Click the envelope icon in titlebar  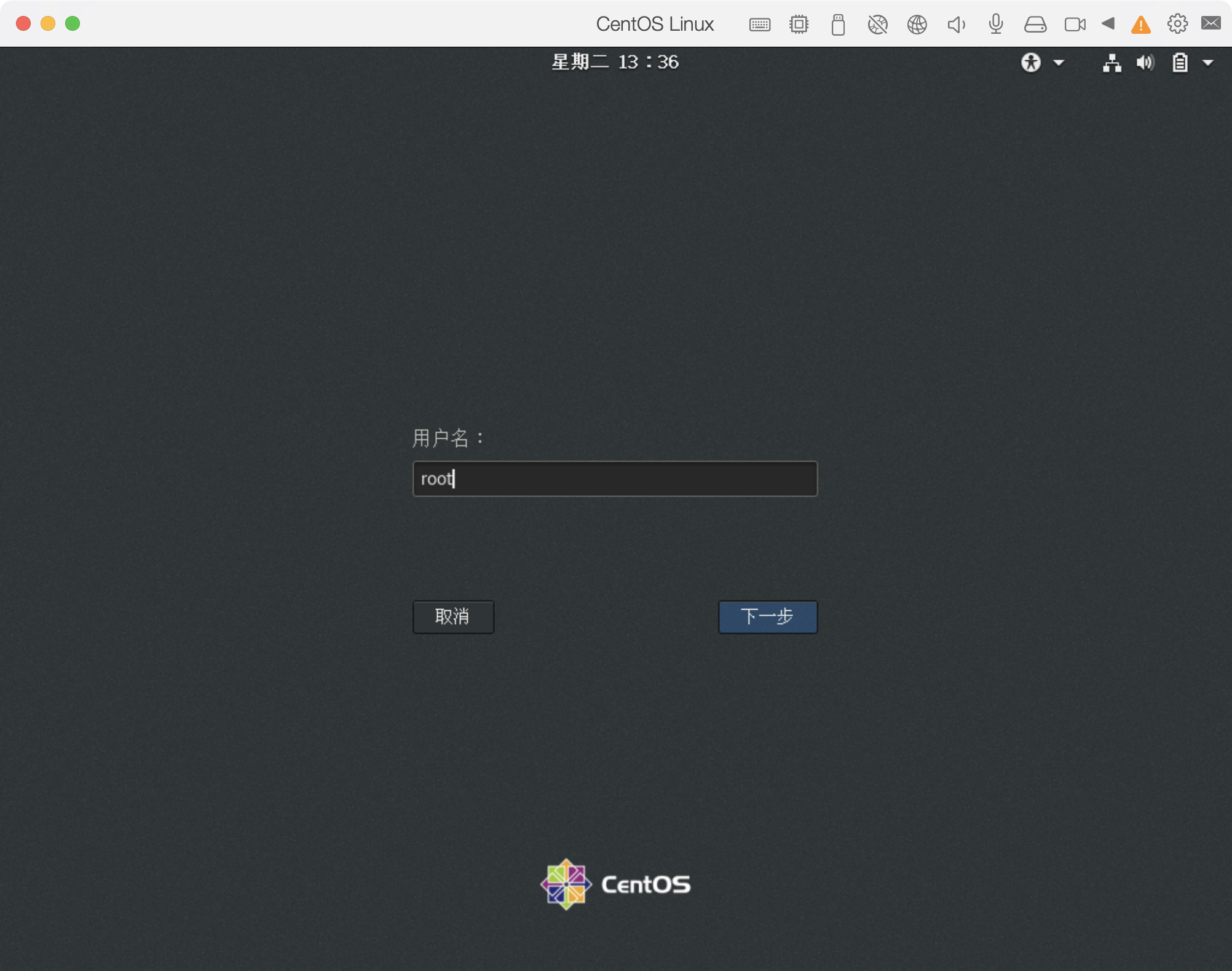click(x=1211, y=23)
